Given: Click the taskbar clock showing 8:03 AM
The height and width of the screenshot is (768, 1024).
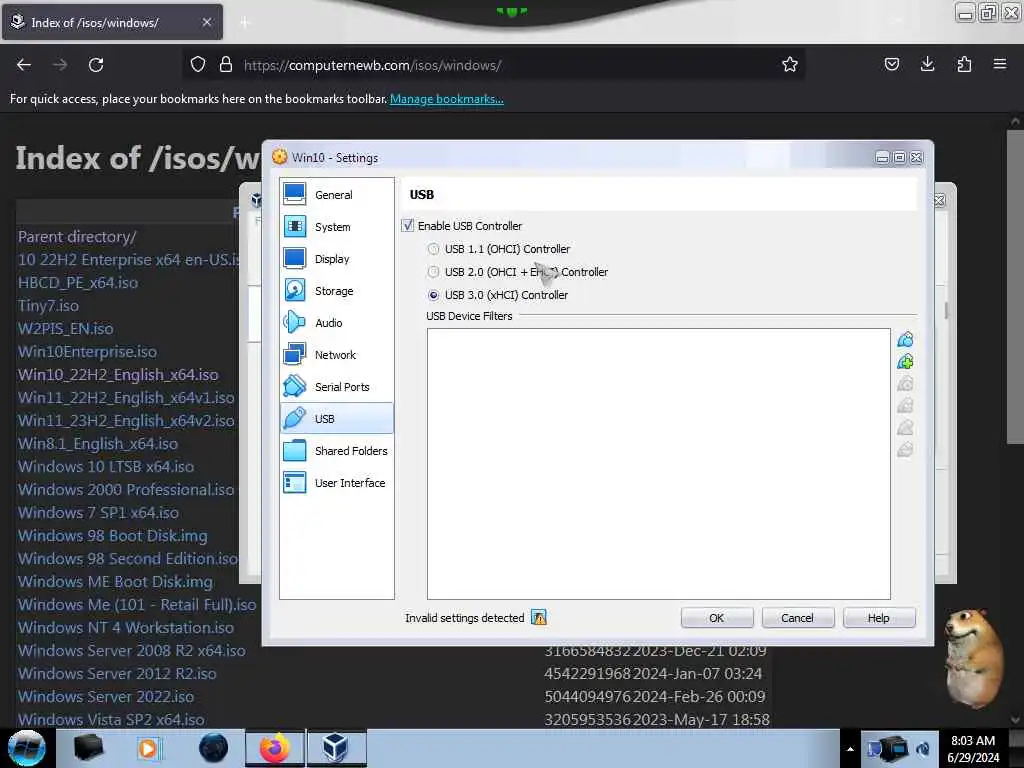Looking at the screenshot, I should coord(973,749).
